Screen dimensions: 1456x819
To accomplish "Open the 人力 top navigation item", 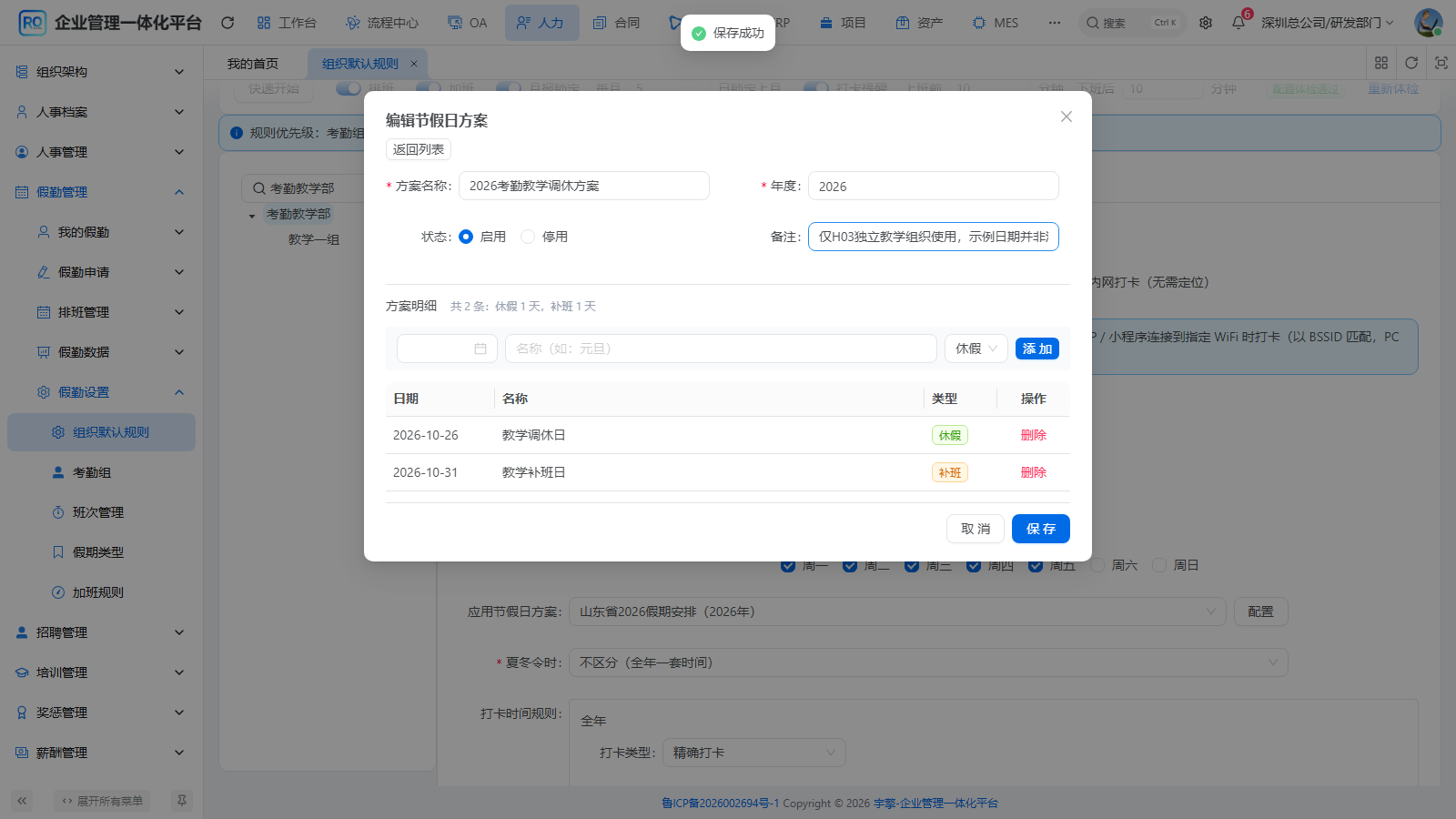I will click(541, 23).
